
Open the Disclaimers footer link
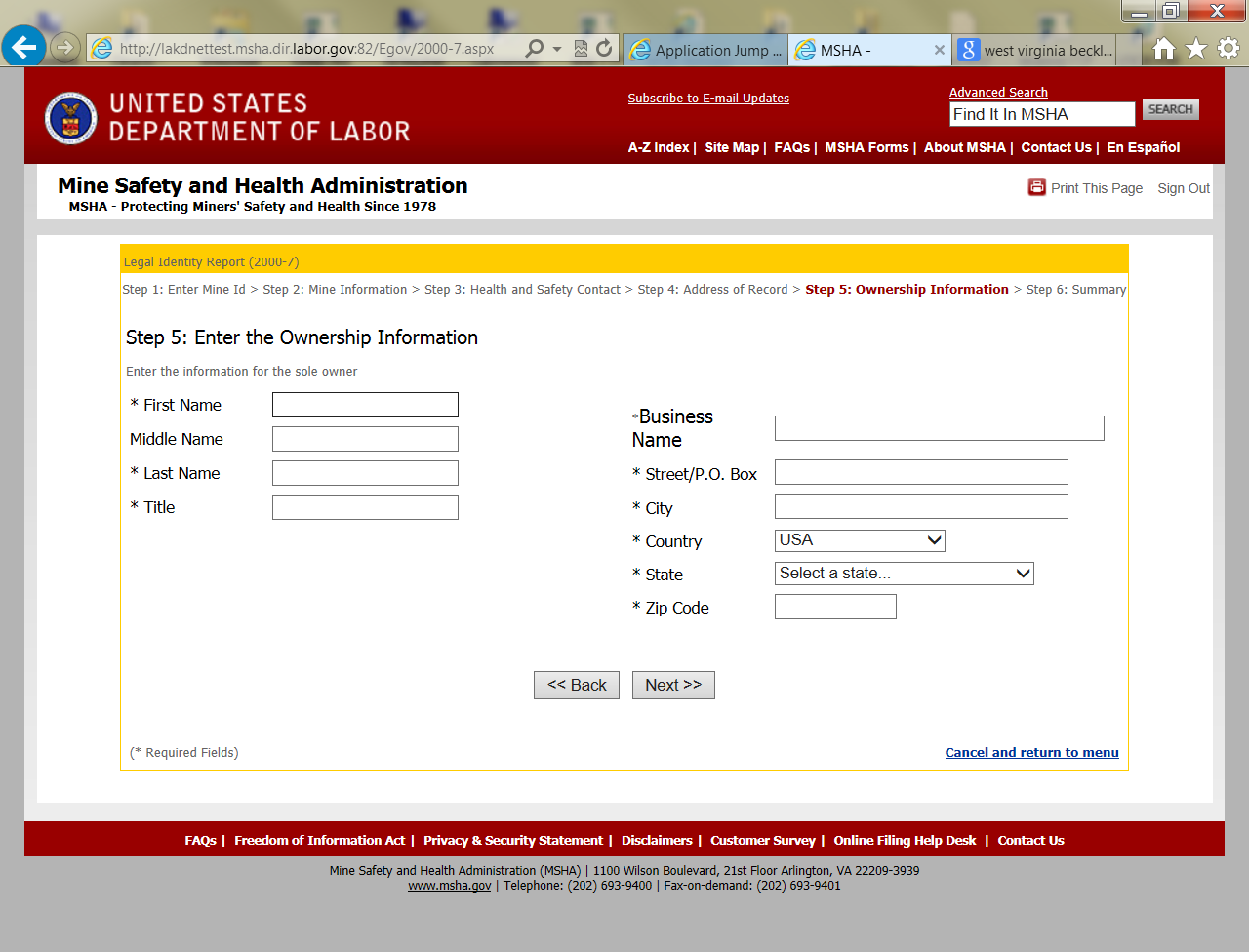657,840
